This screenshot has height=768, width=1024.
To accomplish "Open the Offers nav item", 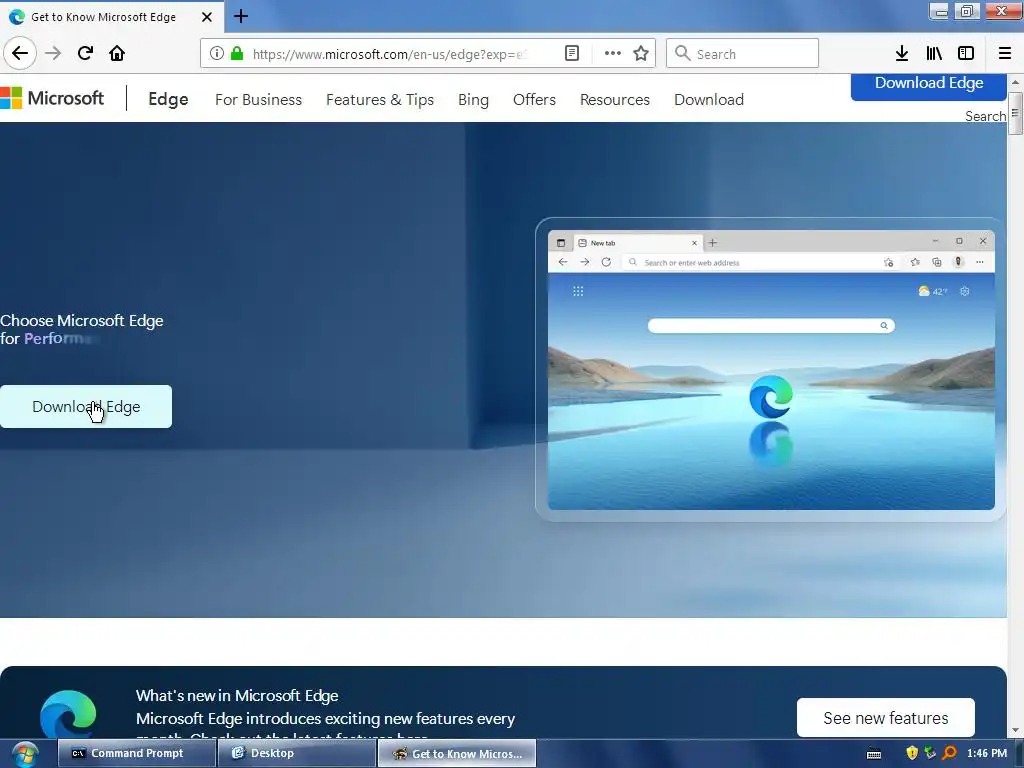I will coord(534,100).
